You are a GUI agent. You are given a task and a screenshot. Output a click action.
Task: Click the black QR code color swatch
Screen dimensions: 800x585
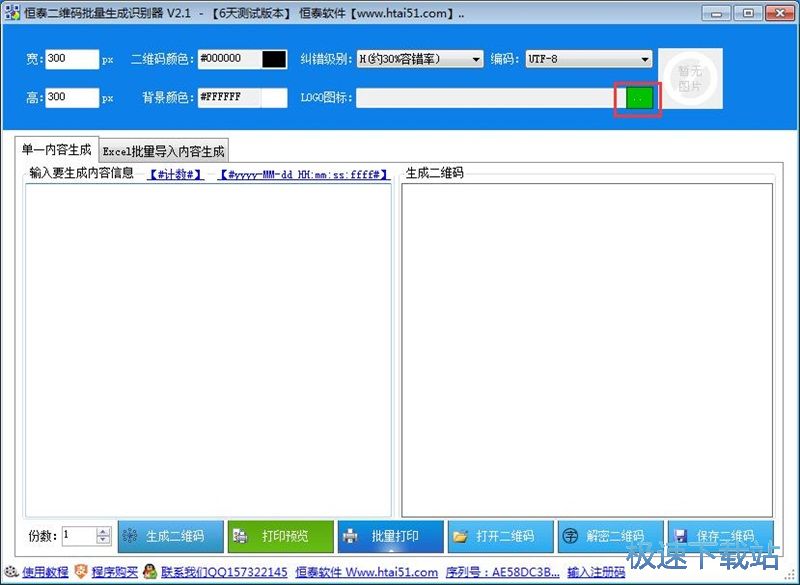tap(274, 59)
